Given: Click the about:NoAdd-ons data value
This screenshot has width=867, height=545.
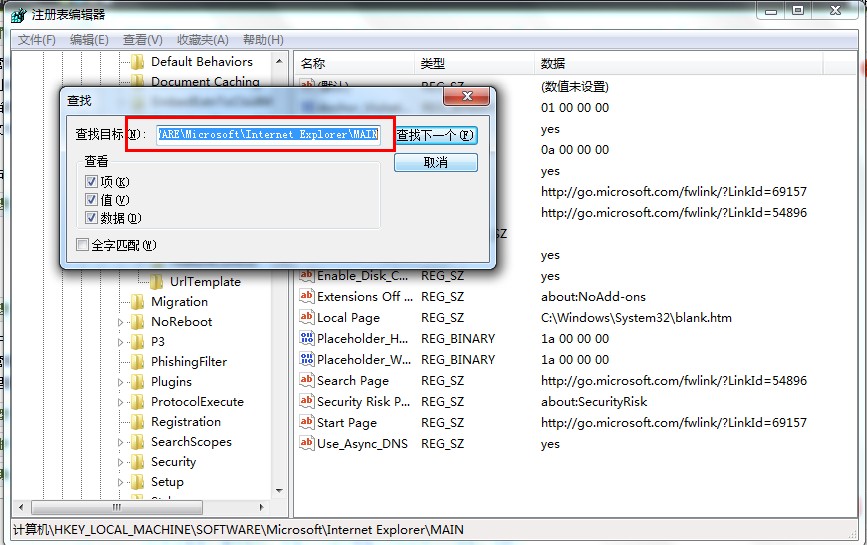Looking at the screenshot, I should pyautogui.click(x=593, y=296).
